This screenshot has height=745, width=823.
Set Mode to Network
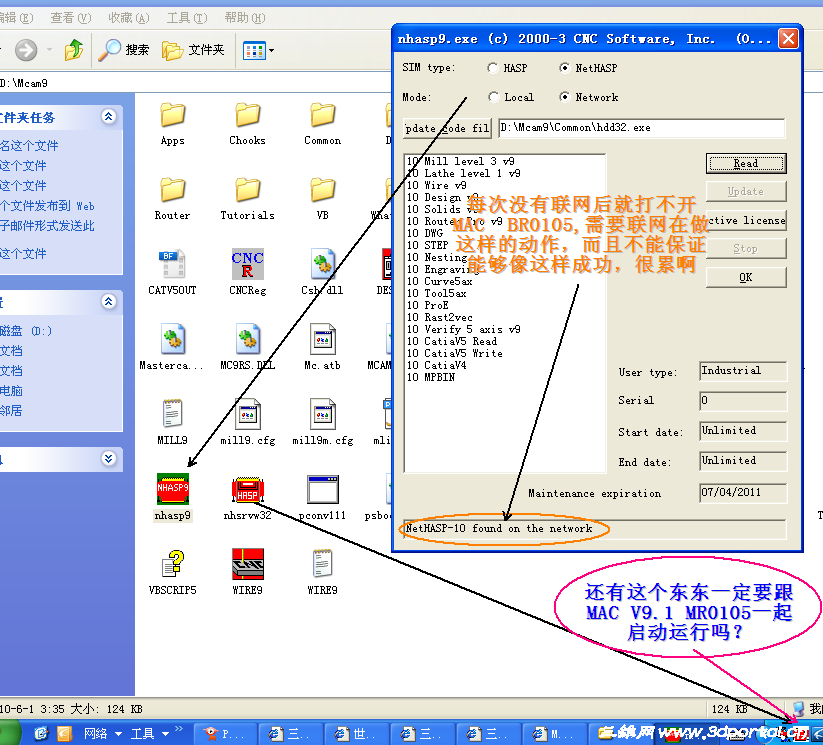(564, 97)
